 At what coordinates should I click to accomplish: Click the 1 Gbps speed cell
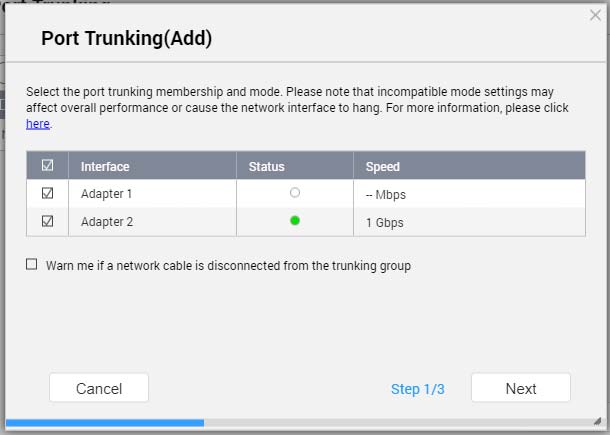click(384, 223)
